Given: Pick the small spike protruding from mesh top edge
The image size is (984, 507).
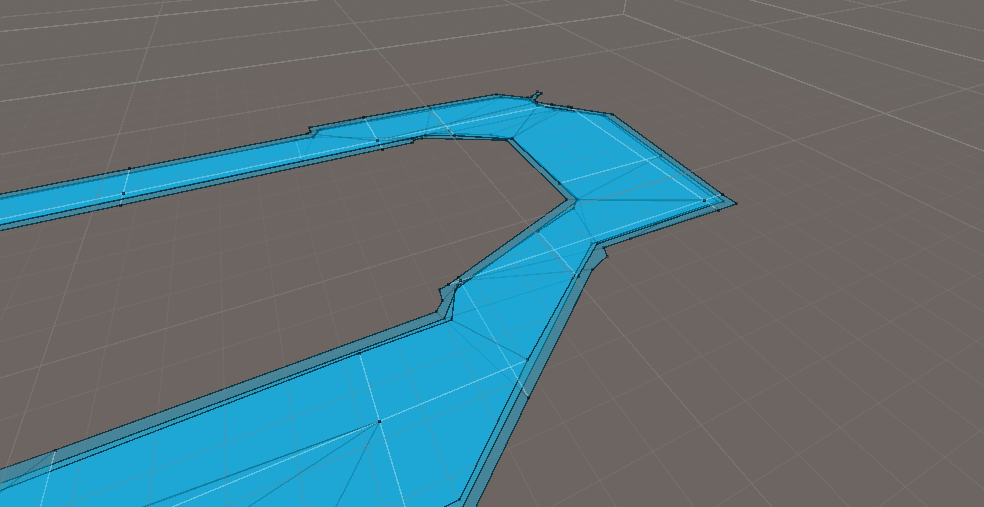Looking at the screenshot, I should [537, 95].
